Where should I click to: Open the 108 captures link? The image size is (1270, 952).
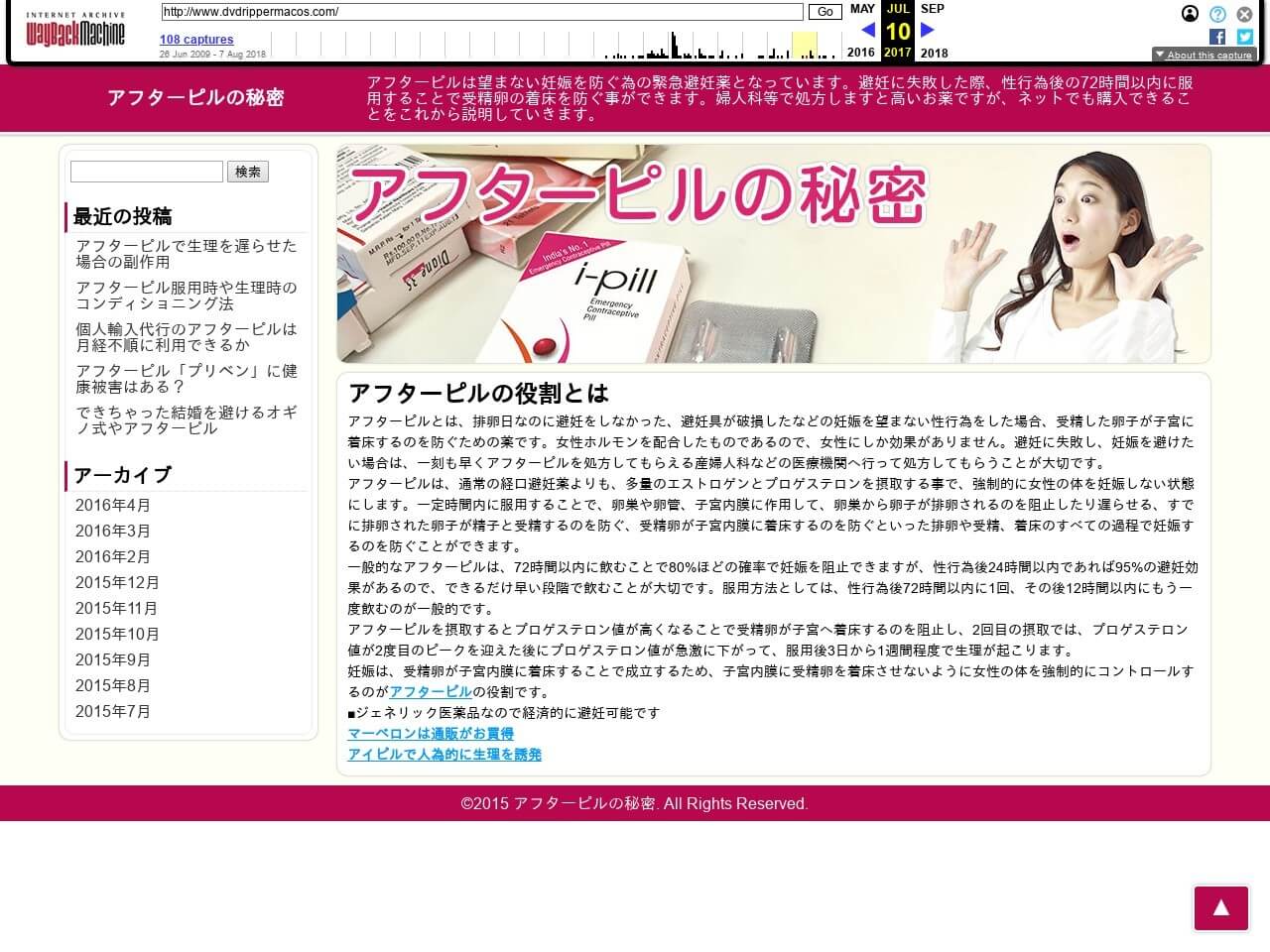(x=196, y=40)
